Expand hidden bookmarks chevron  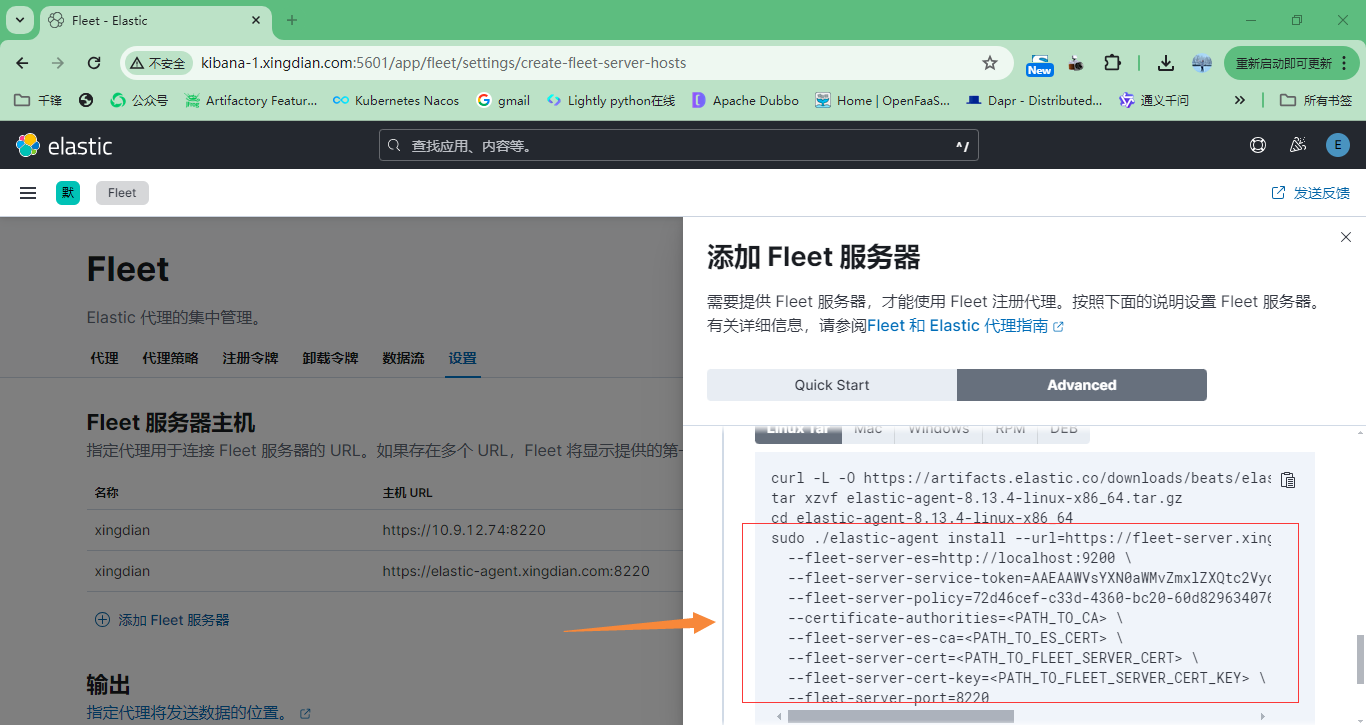coord(1240,100)
